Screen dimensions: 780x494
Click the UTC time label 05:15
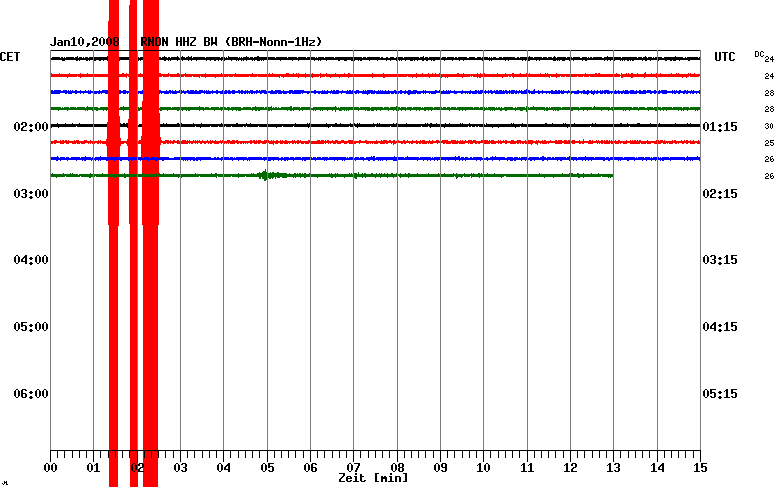720,394
